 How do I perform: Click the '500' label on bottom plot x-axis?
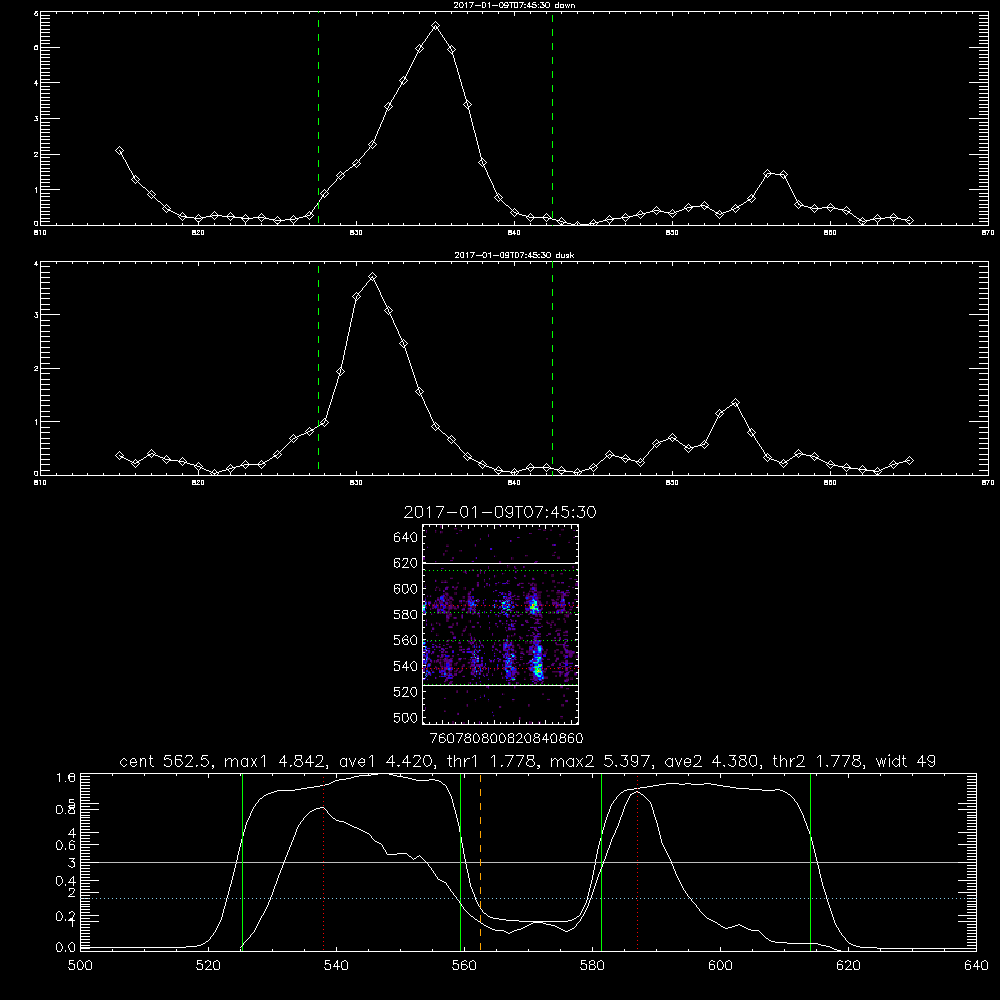coord(80,966)
